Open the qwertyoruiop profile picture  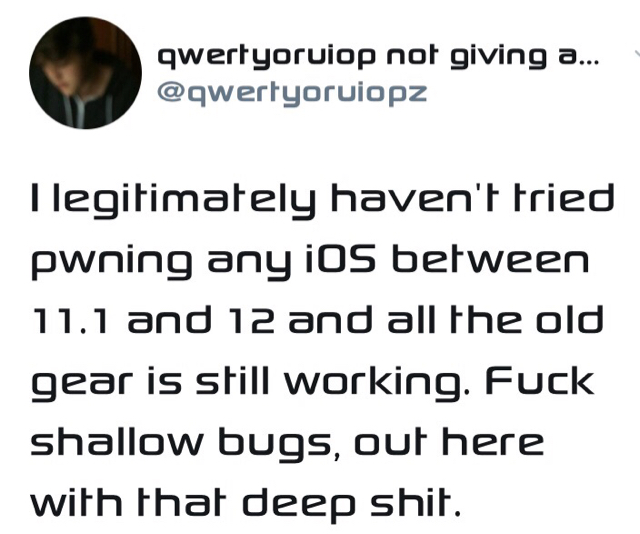click(85, 73)
